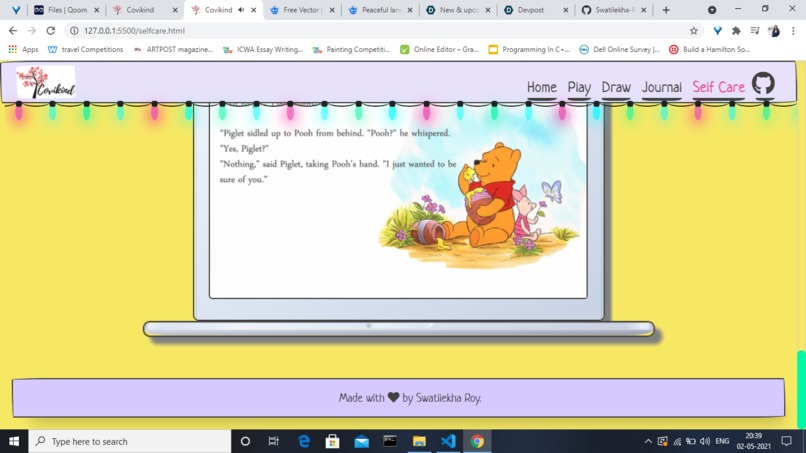The image size is (806, 453).
Task: Close the Files | Qoom tab
Action: pos(97,10)
